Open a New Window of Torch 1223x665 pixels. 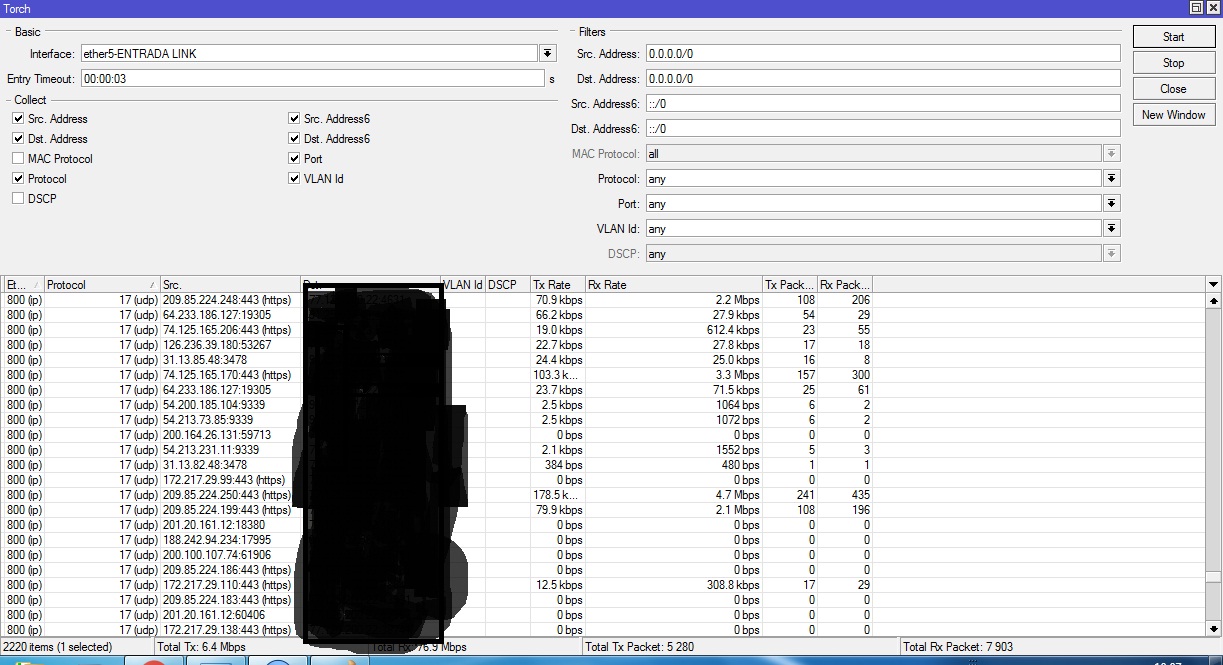click(1173, 115)
